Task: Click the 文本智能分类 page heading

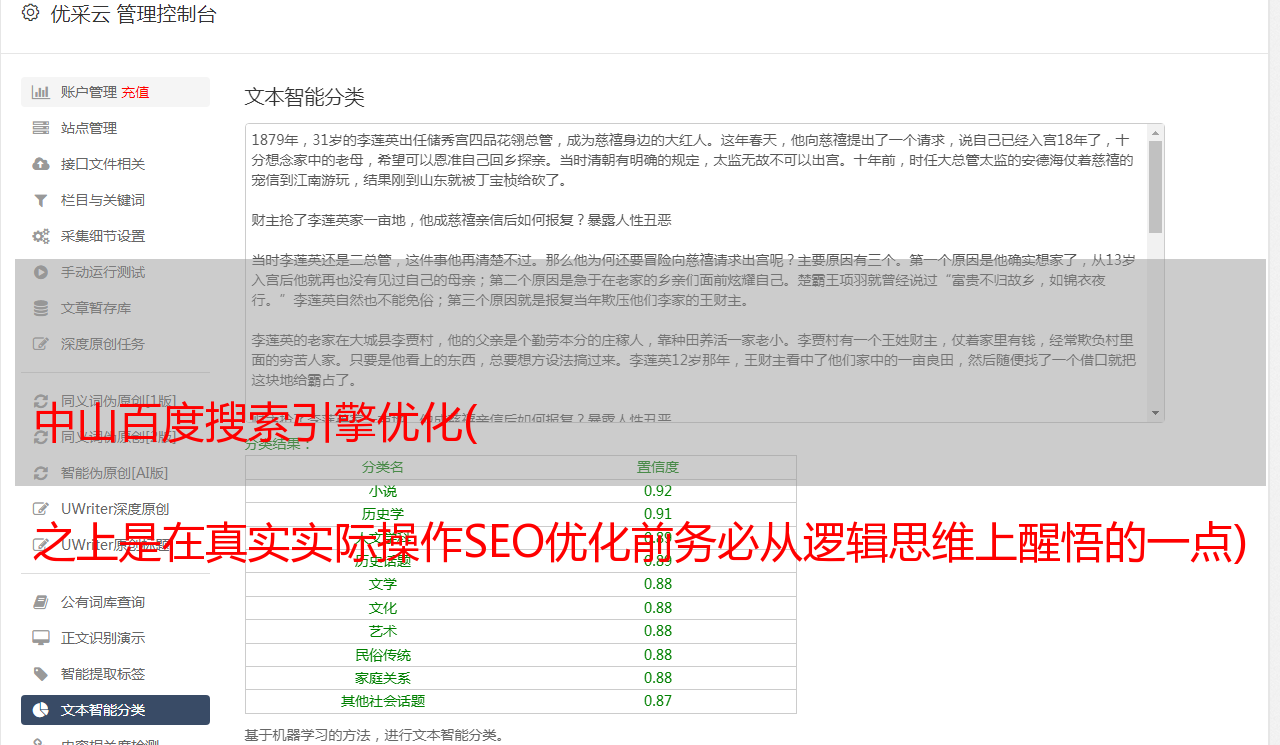Action: (305, 97)
